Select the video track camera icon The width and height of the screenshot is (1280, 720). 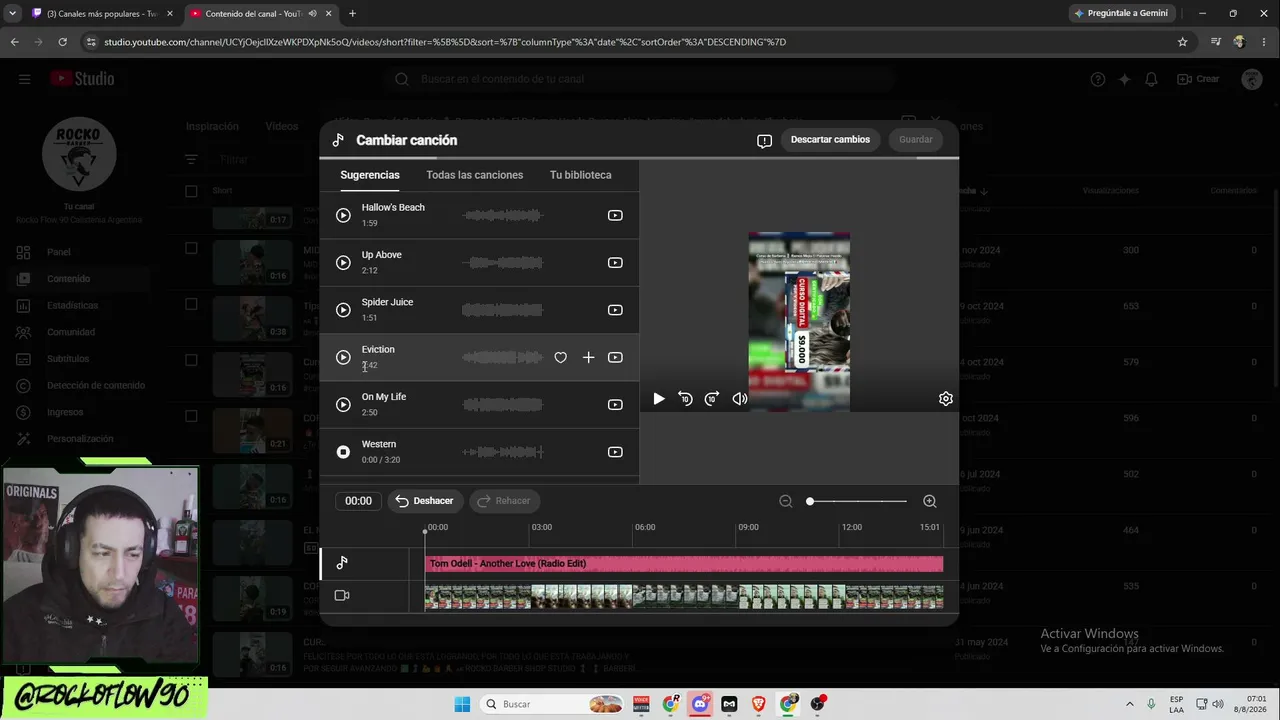point(342,596)
